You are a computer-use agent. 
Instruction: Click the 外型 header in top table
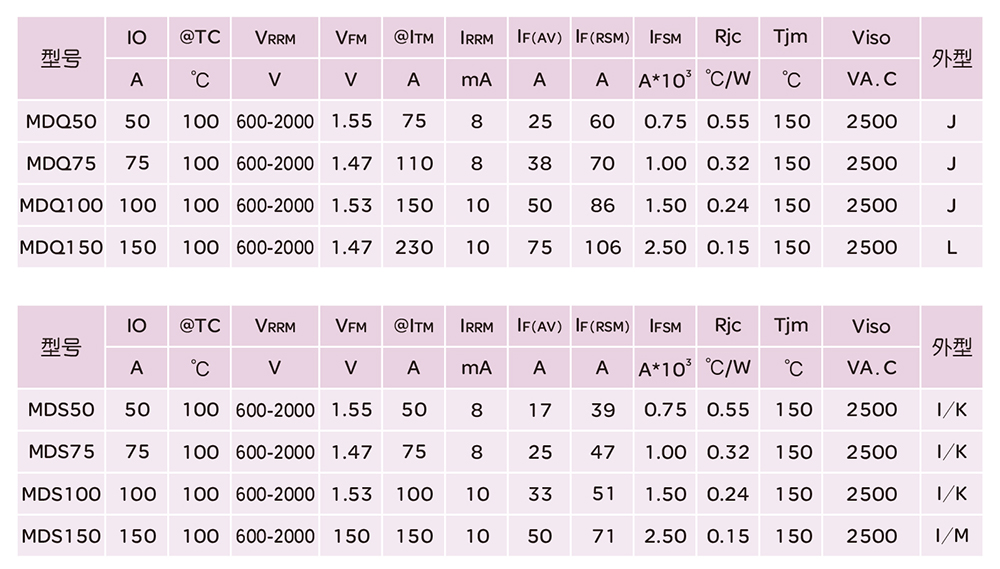click(951, 59)
